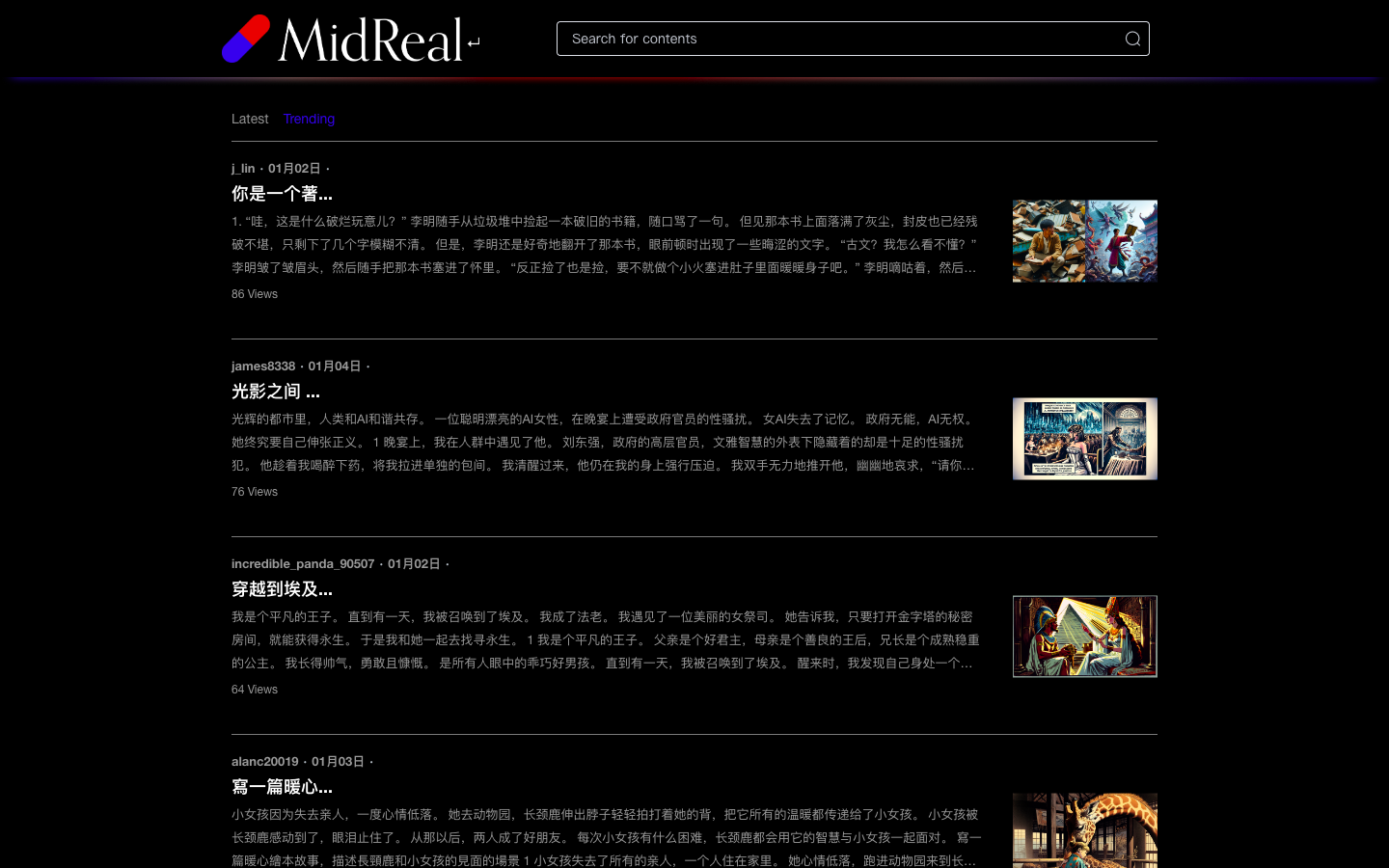
Task: Click the thumbnail of j_lin's story
Action: coord(1084,241)
